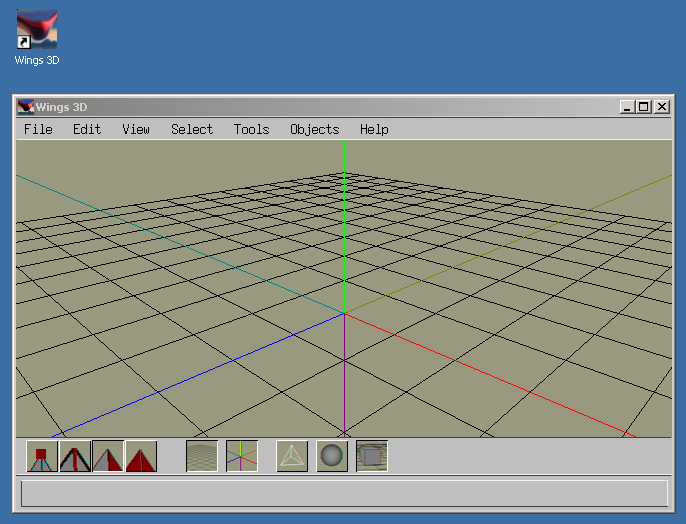Open the View menu
This screenshot has height=524, width=686.
point(136,129)
